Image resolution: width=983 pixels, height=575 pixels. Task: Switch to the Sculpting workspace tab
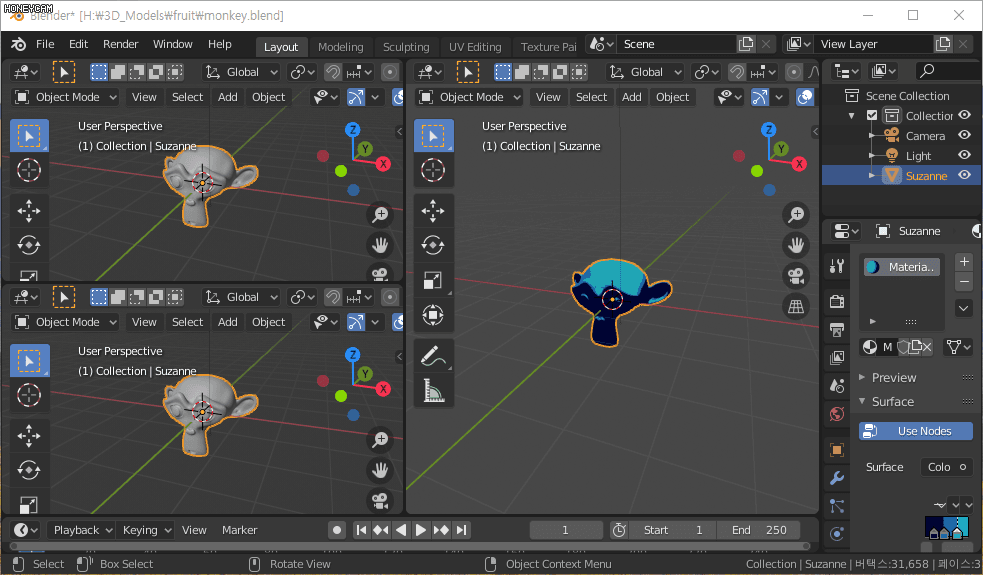coord(406,47)
